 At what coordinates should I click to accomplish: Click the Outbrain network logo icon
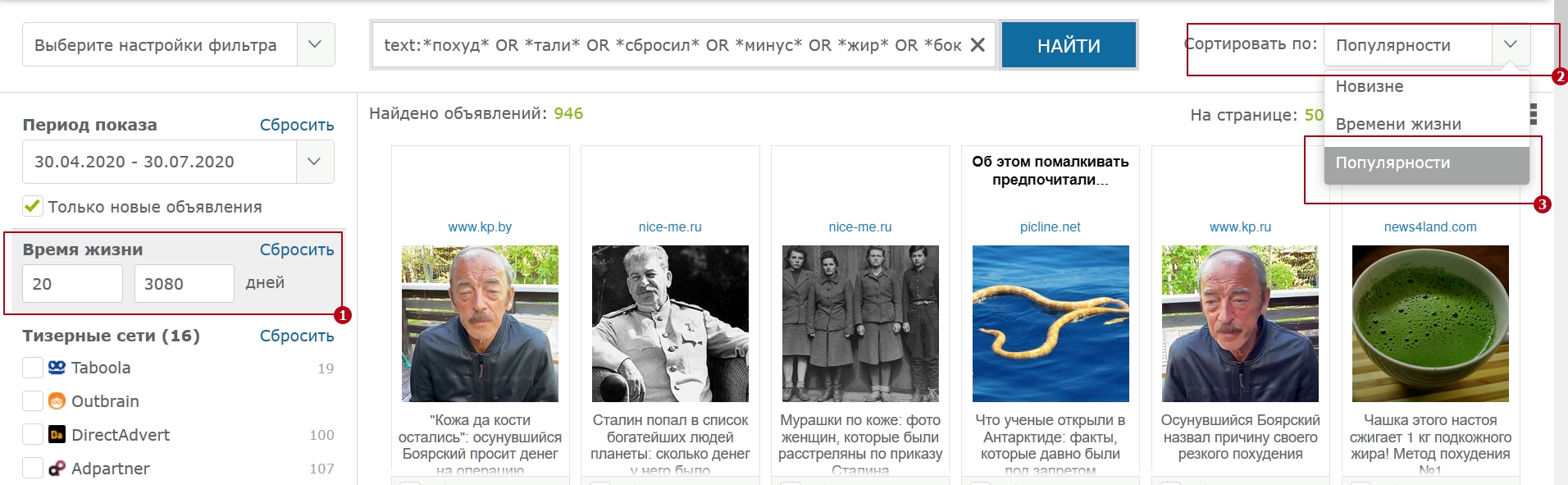57,401
